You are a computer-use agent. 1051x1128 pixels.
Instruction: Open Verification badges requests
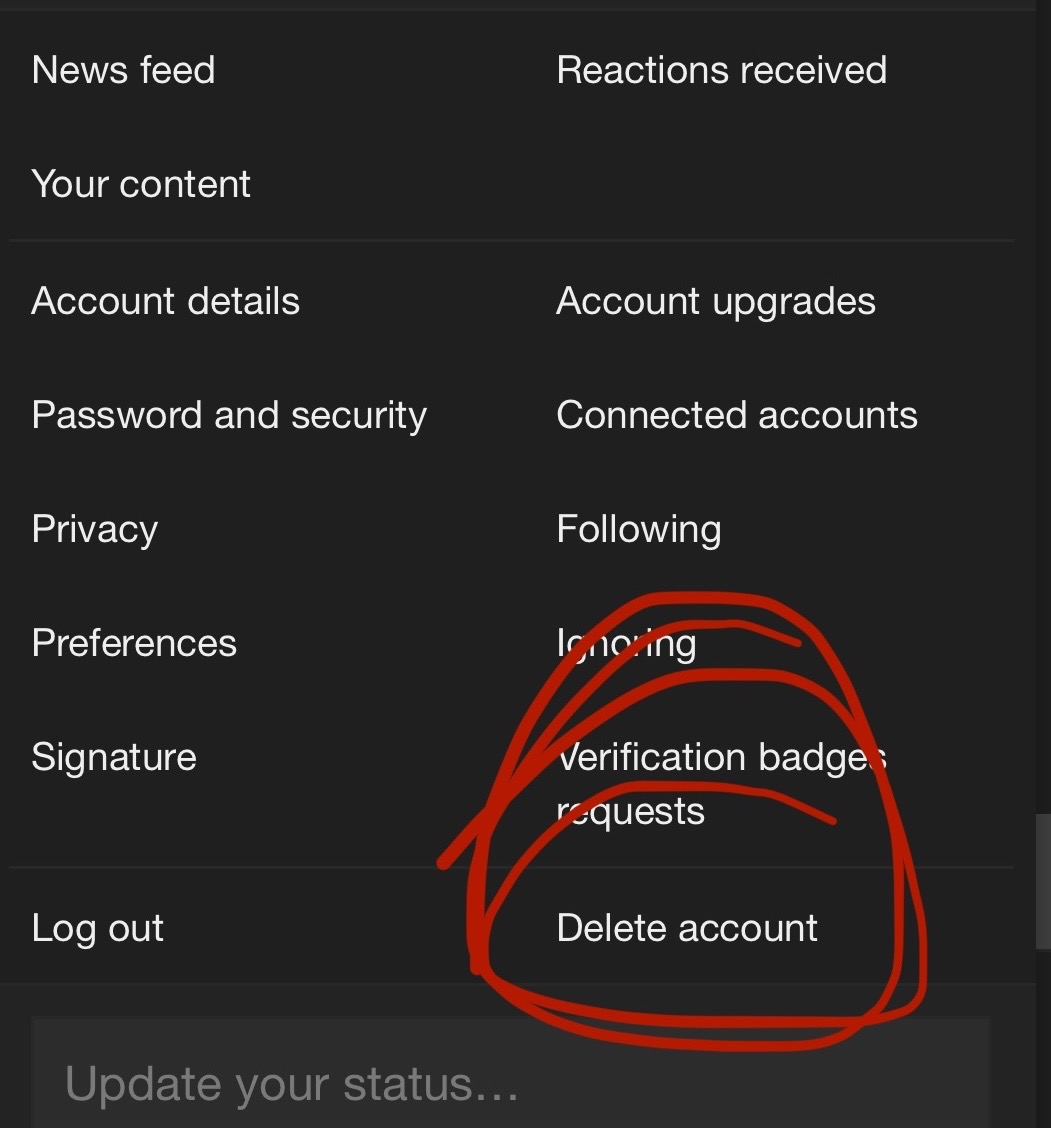pyautogui.click(x=720, y=783)
